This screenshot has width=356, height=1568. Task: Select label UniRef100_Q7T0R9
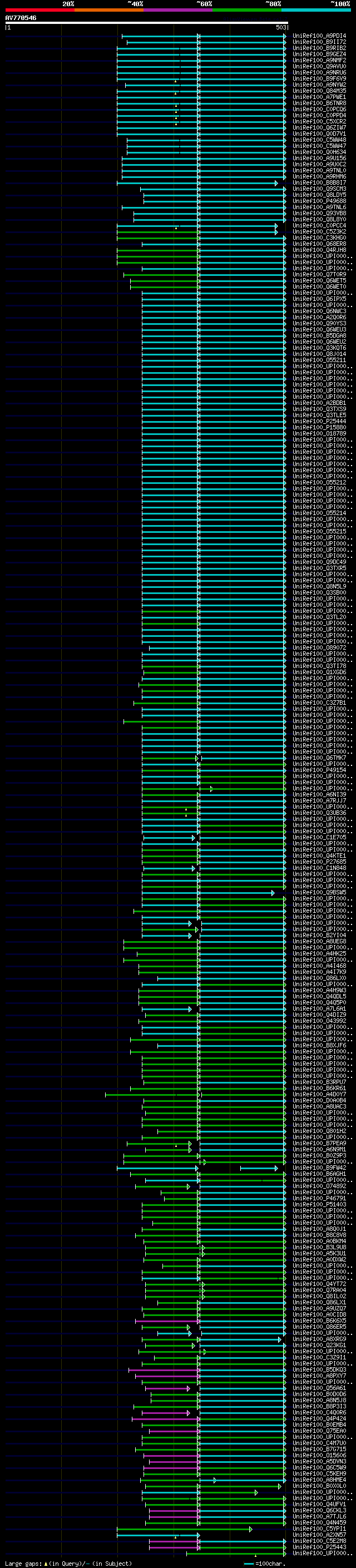[x=319, y=275]
